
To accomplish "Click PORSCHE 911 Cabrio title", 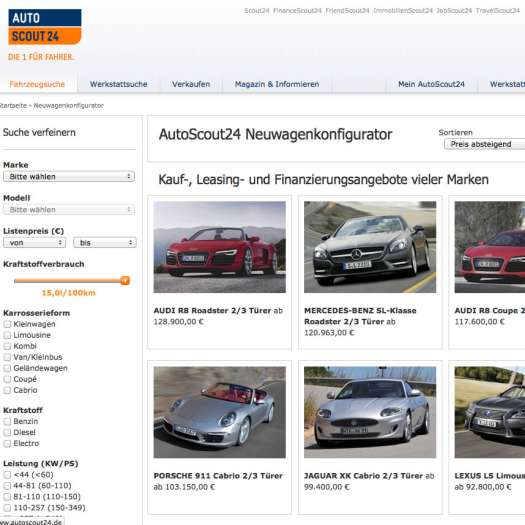I will 218,476.
